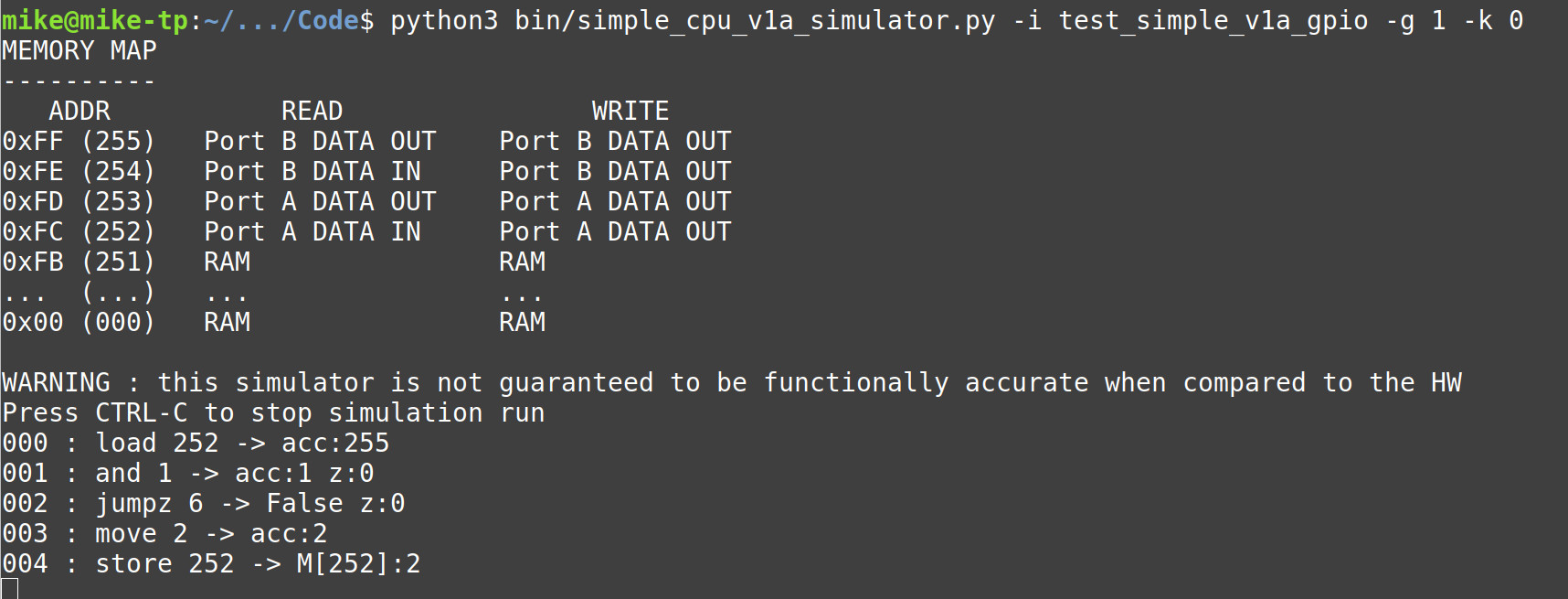Click the WRITE column header
This screenshot has height=599, width=1568.
click(630, 111)
